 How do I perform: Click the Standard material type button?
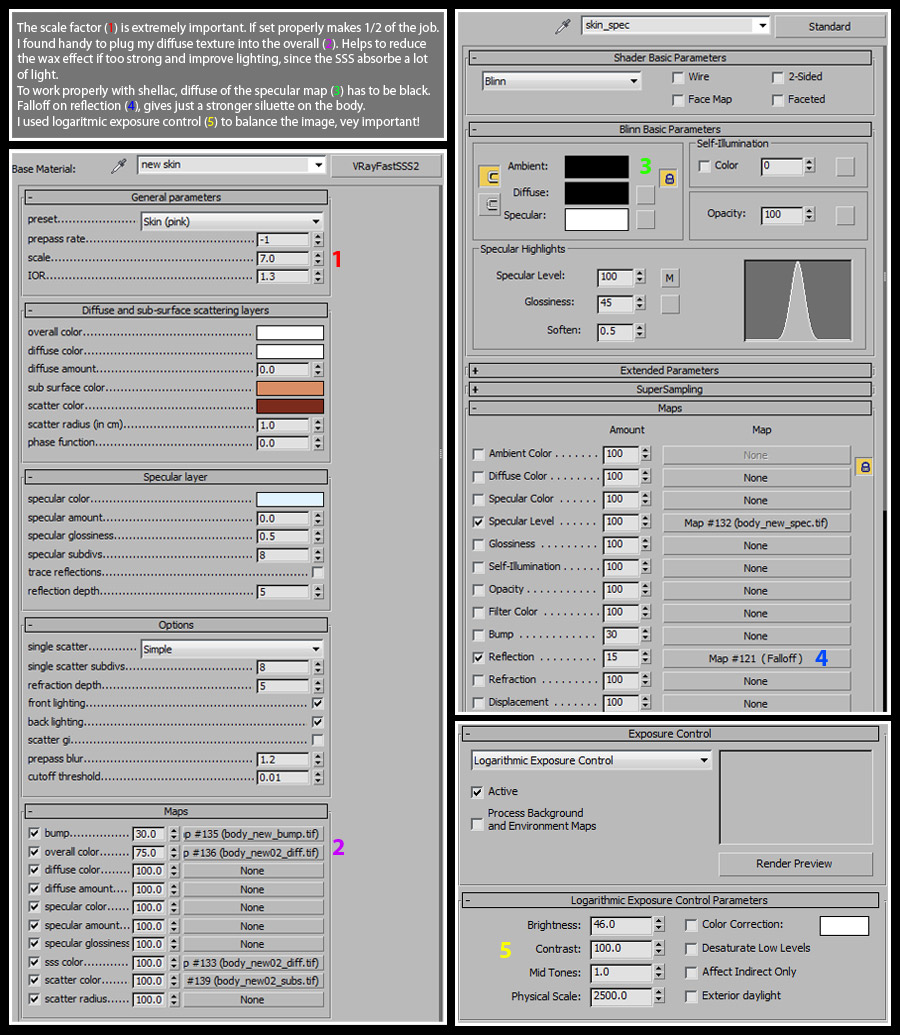click(829, 26)
